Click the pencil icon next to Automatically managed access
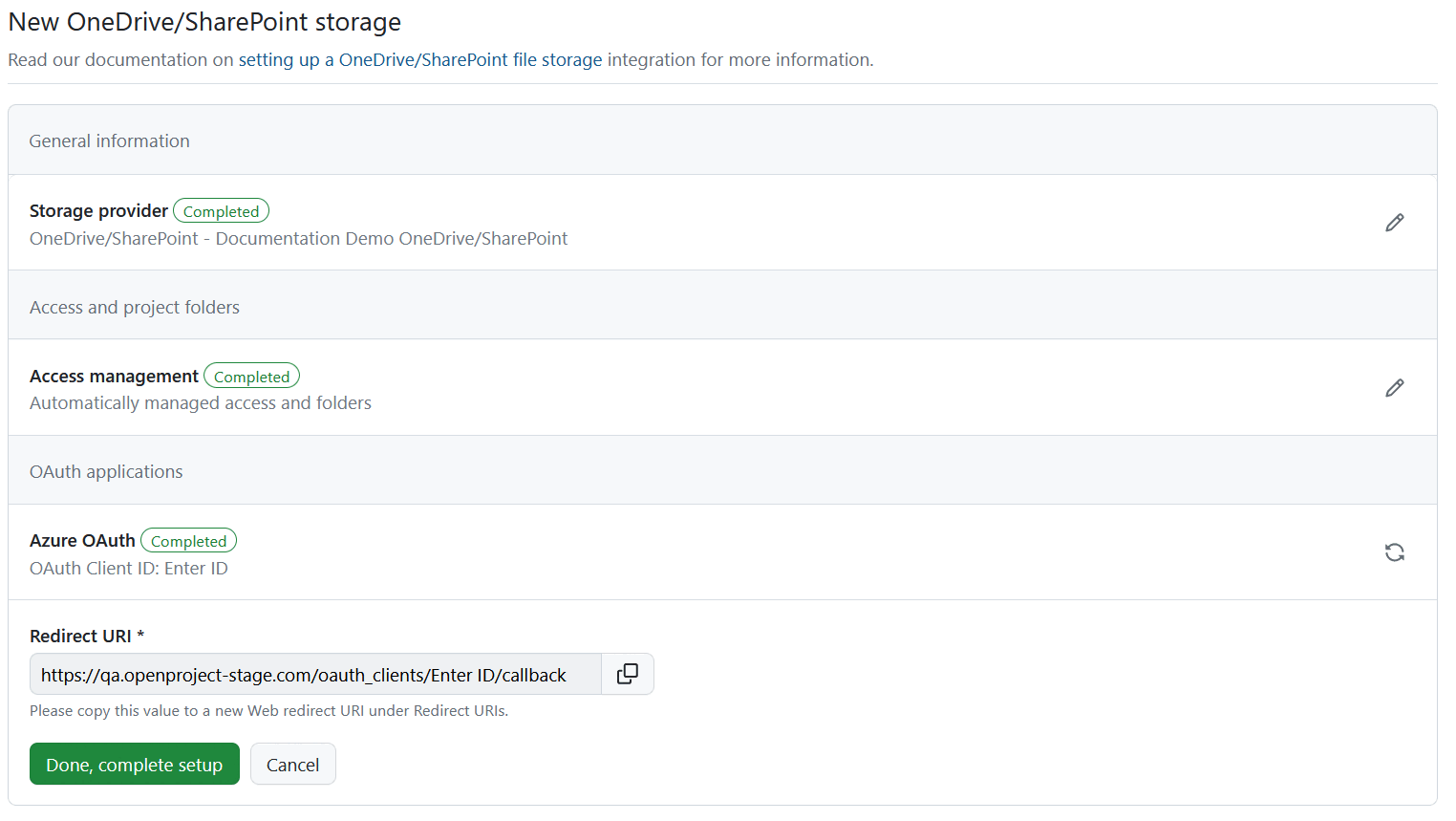1456x821 pixels. pyautogui.click(x=1394, y=387)
